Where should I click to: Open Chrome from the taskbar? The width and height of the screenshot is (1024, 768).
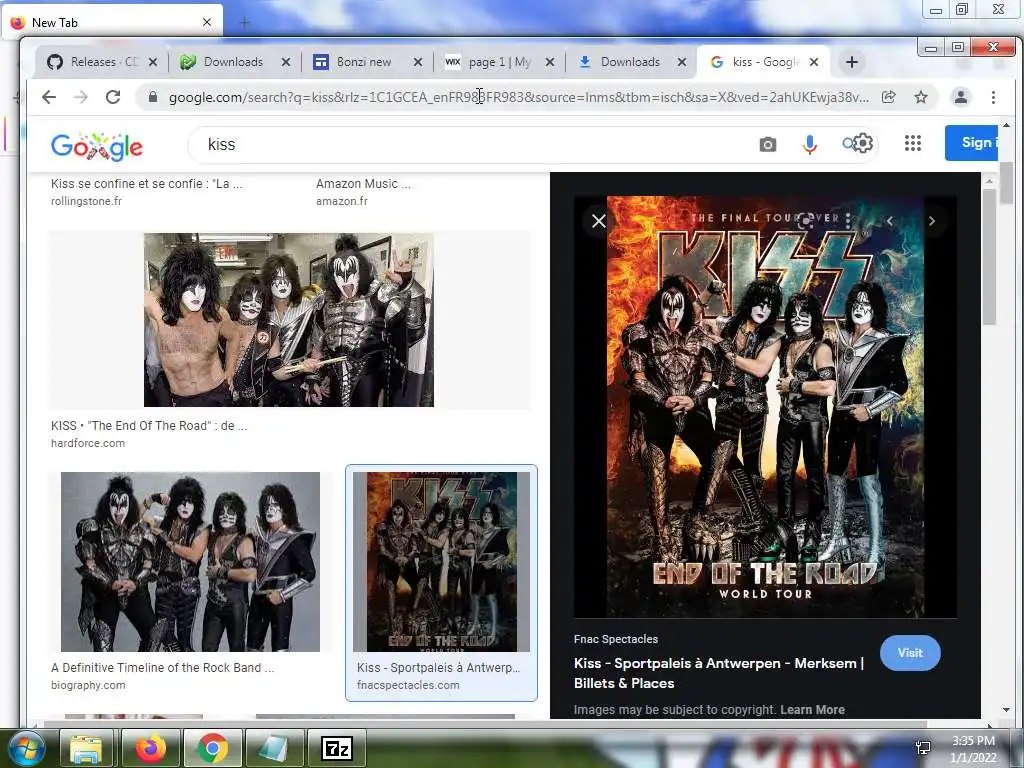(212, 748)
